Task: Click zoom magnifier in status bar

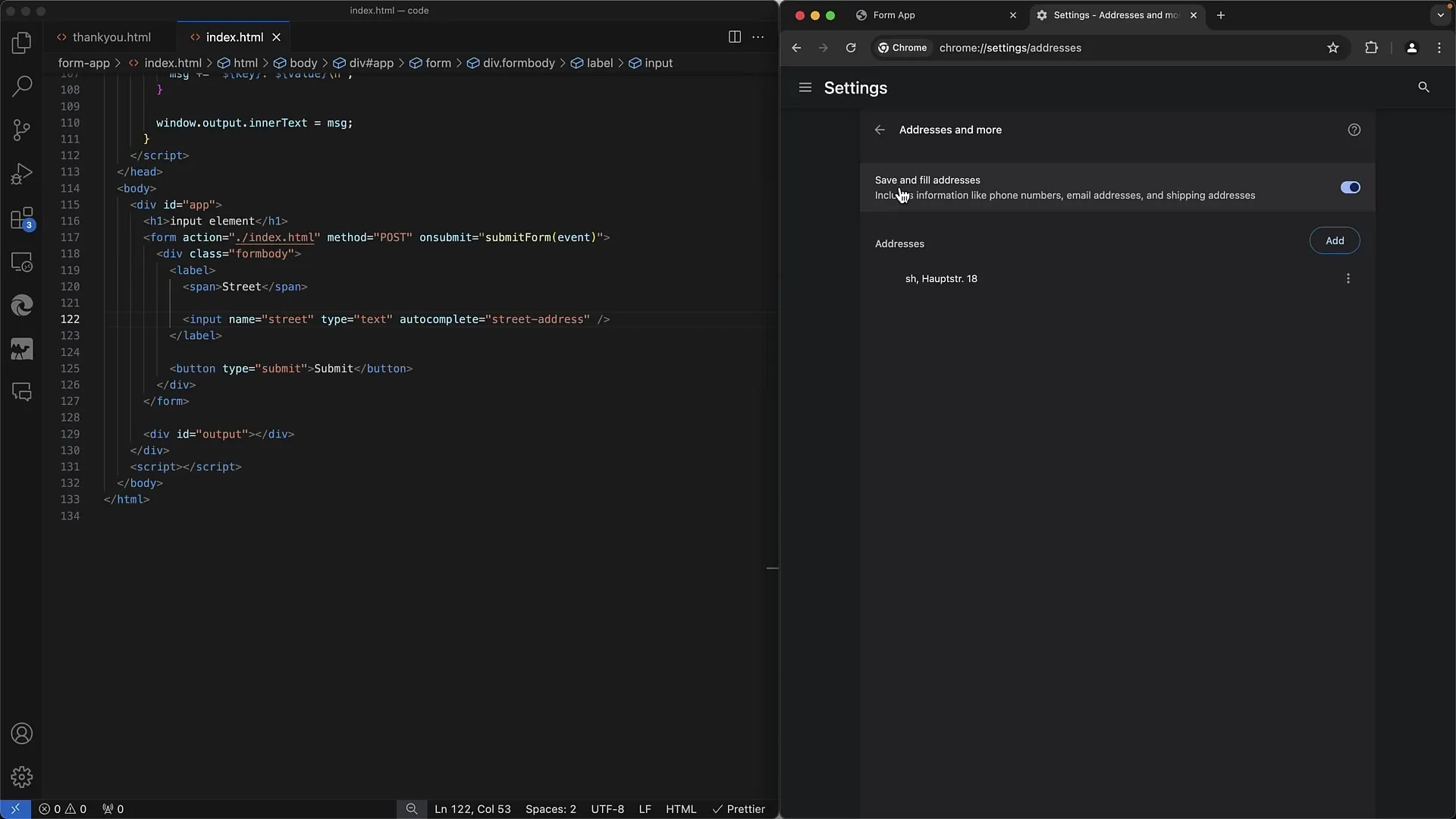Action: point(411,809)
